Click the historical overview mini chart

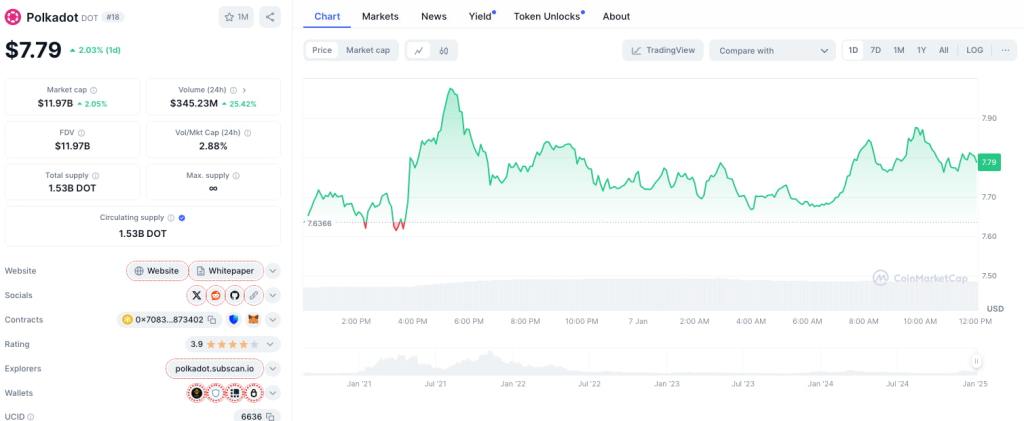640,364
